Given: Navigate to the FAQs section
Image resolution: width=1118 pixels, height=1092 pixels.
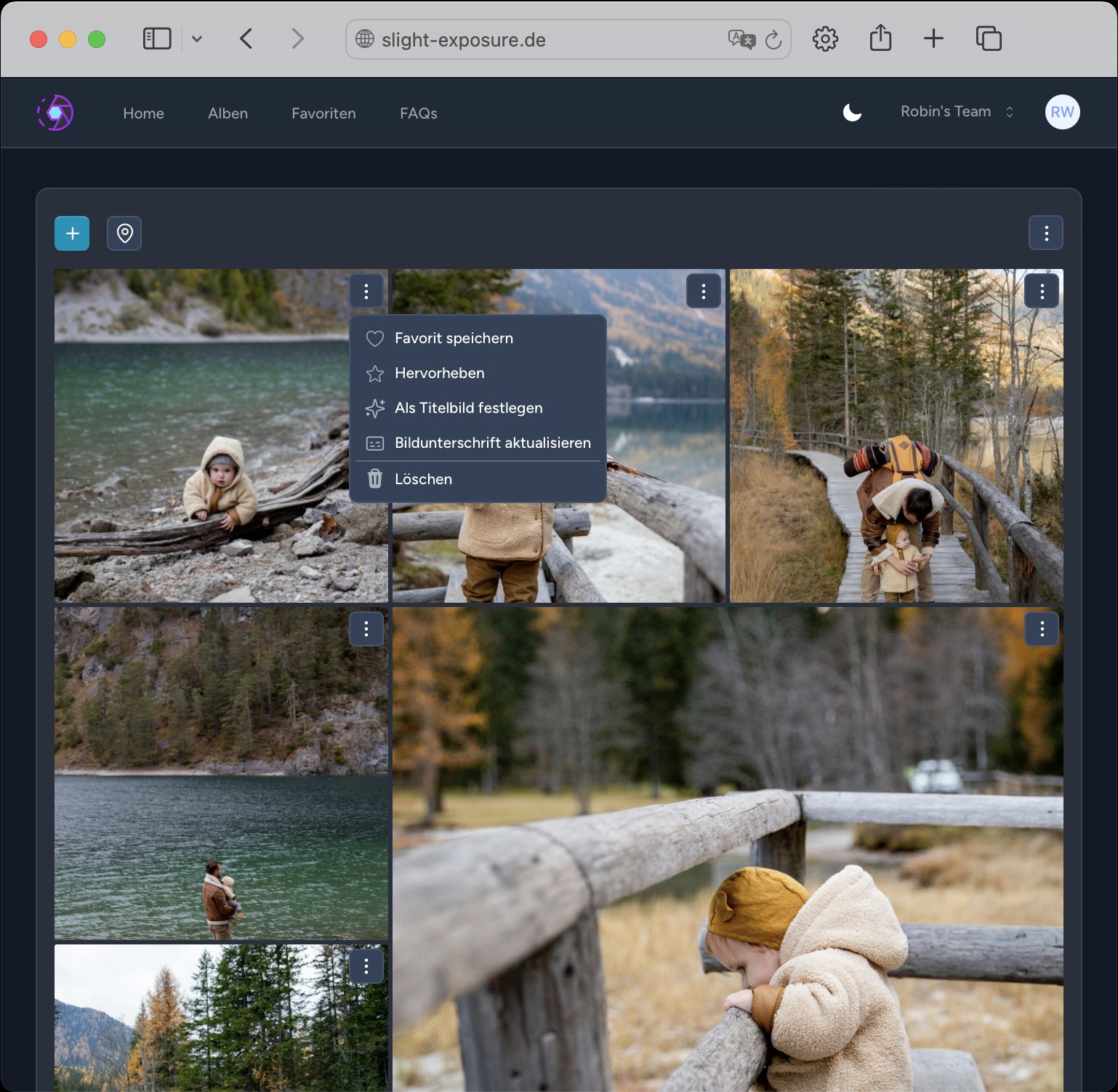Looking at the screenshot, I should pyautogui.click(x=419, y=113).
